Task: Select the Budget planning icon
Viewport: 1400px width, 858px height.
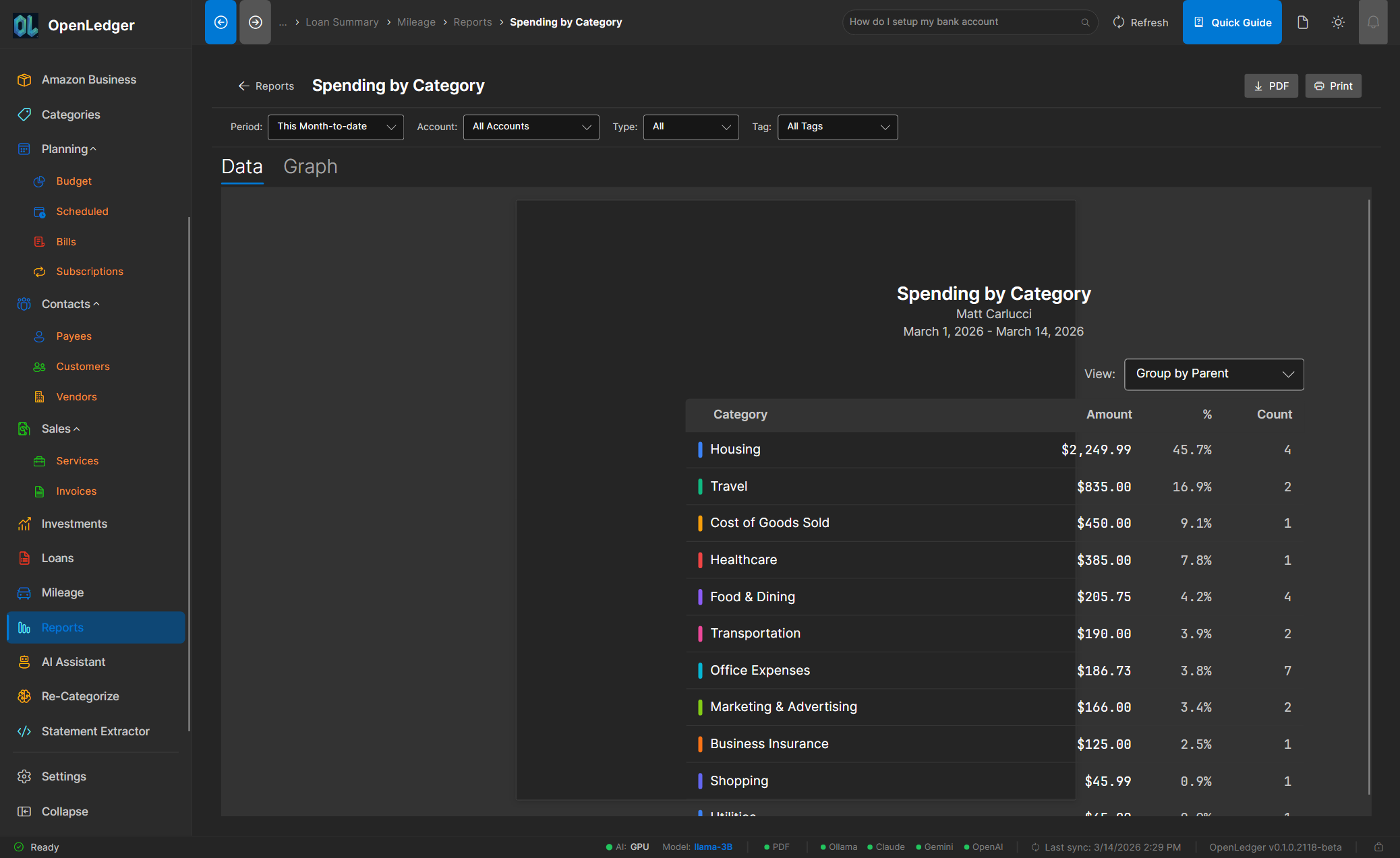Action: click(40, 181)
